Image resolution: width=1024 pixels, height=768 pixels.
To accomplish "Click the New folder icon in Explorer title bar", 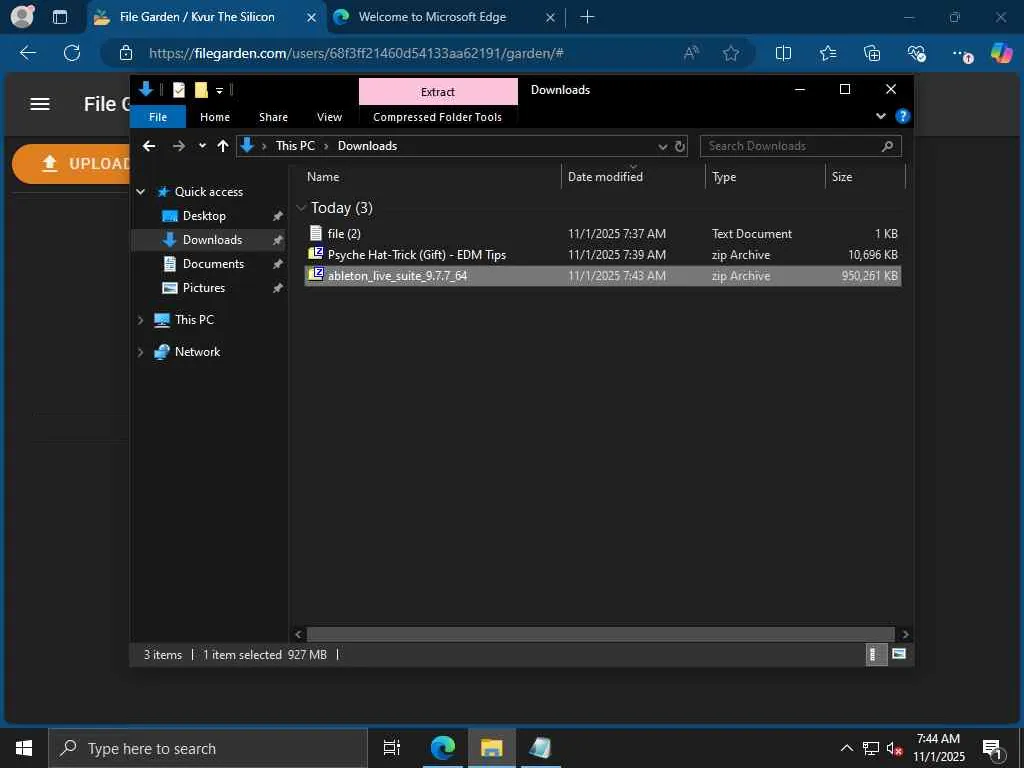I will (x=201, y=90).
